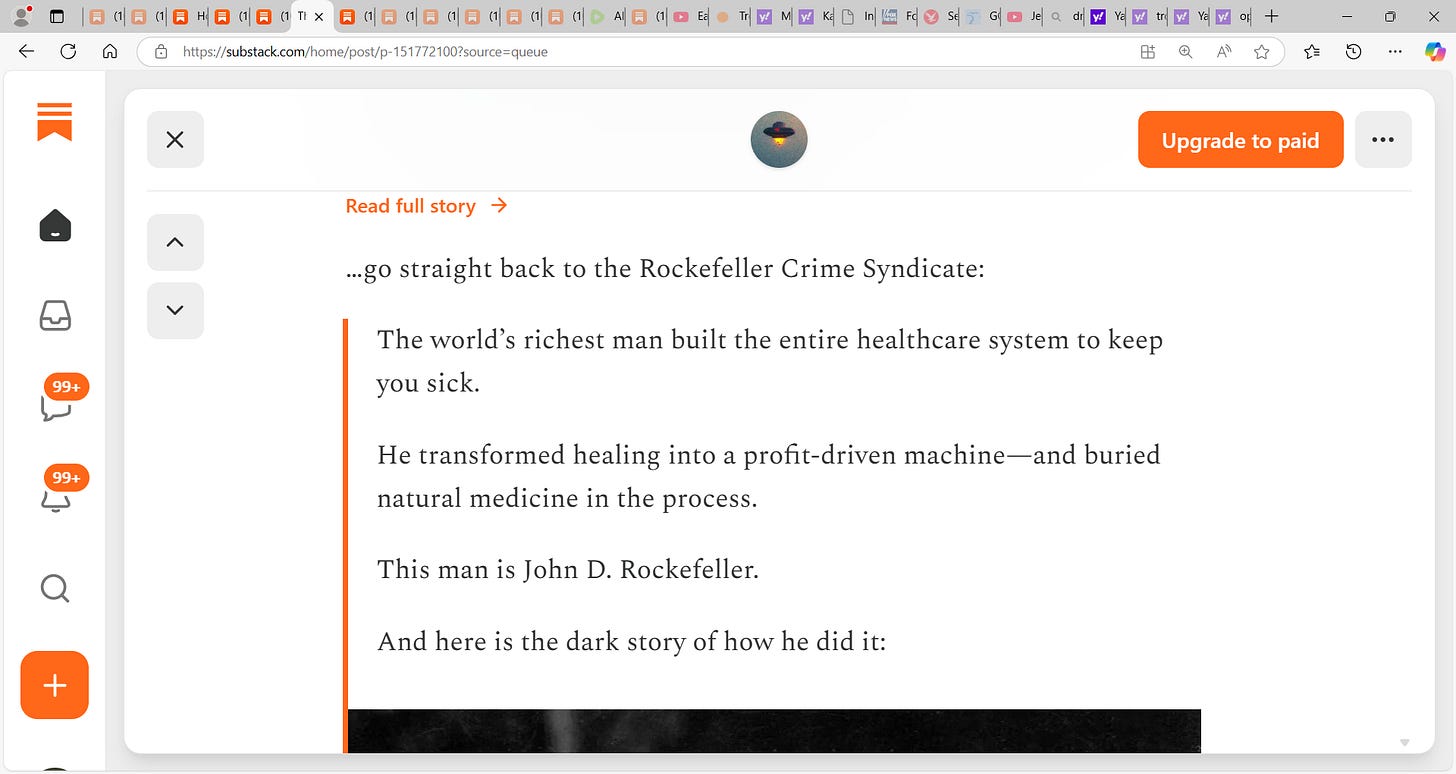The image size is (1456, 774).
Task: Open Copilot in Edge
Action: (1435, 52)
